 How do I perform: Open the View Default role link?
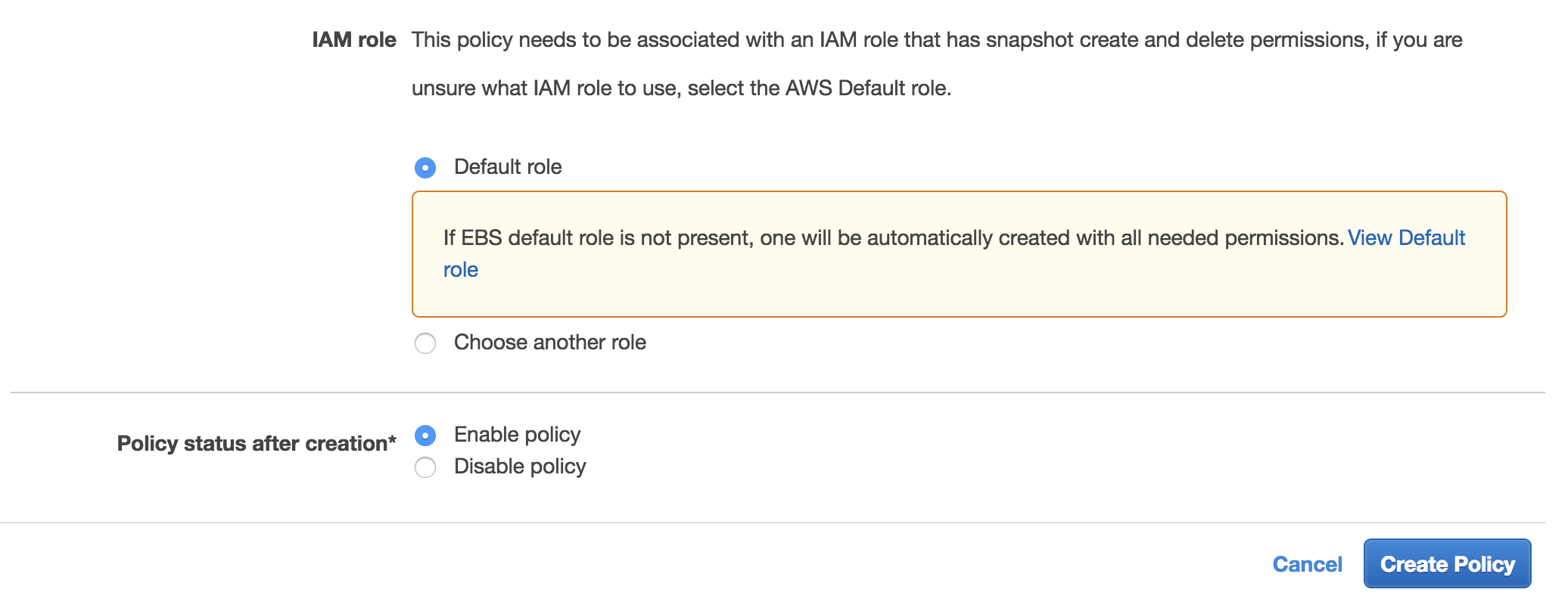(x=1406, y=237)
